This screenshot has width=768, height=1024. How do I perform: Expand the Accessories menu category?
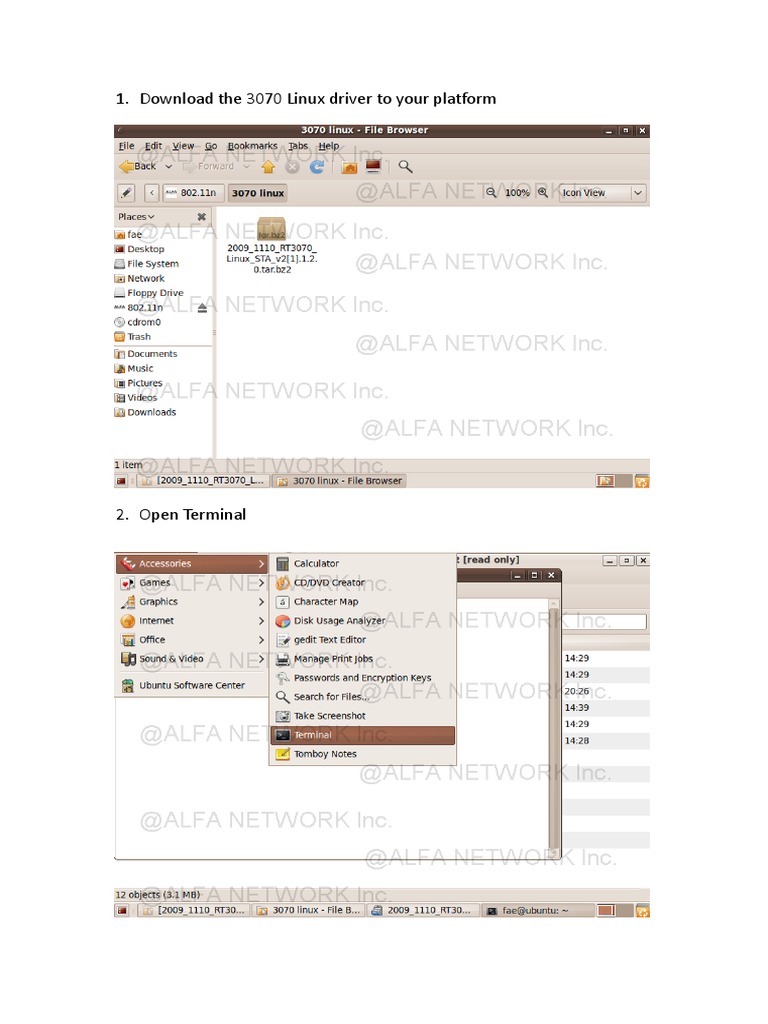point(192,564)
